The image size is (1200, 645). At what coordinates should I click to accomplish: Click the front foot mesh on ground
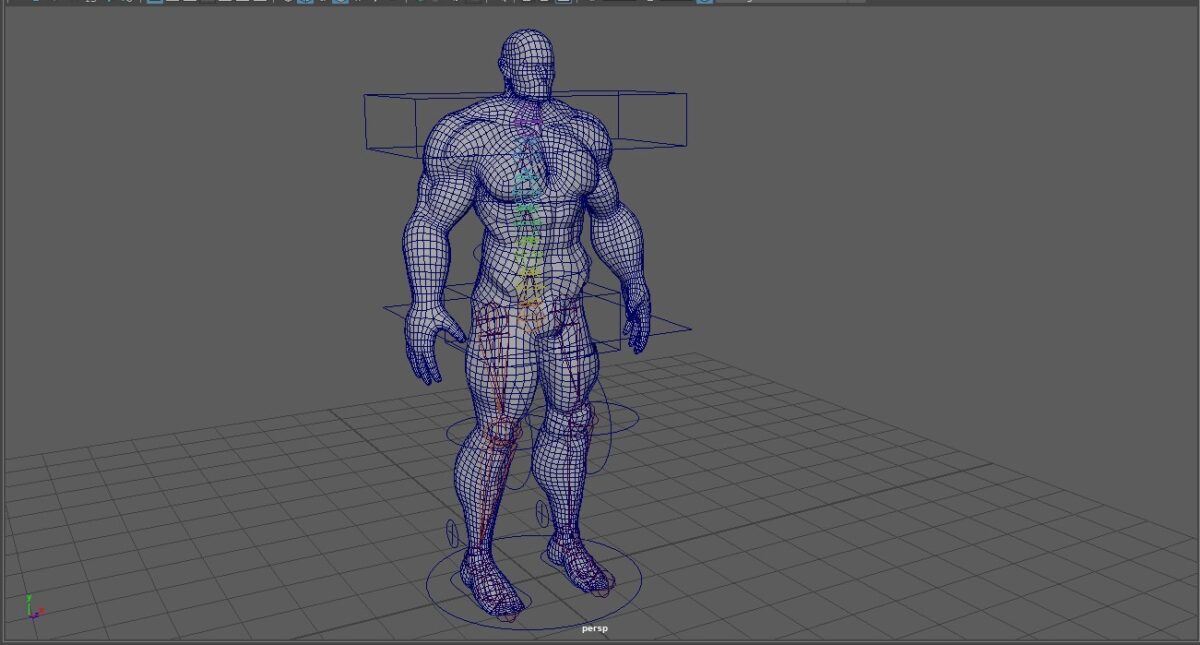coord(492,584)
